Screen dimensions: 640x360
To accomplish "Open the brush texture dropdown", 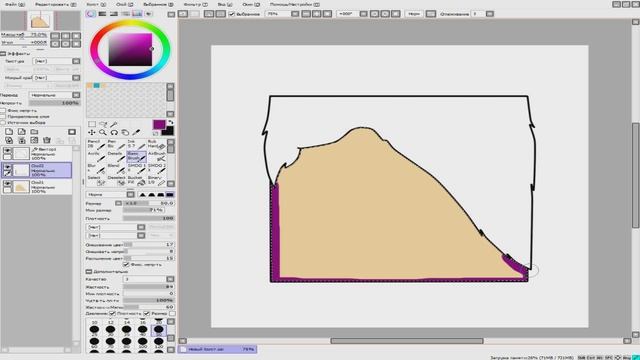I will click(x=115, y=236).
